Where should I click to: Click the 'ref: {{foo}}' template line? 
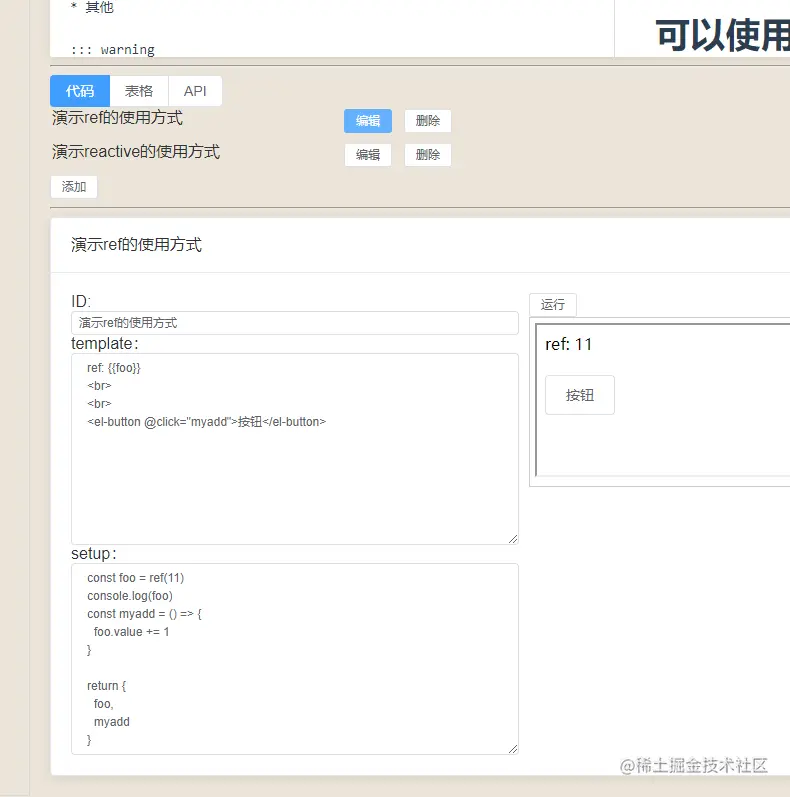click(113, 367)
